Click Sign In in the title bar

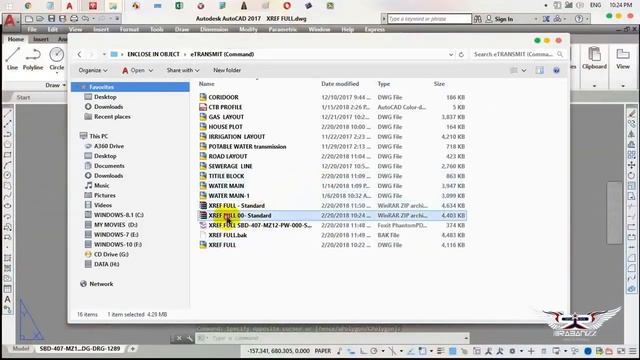click(504, 19)
